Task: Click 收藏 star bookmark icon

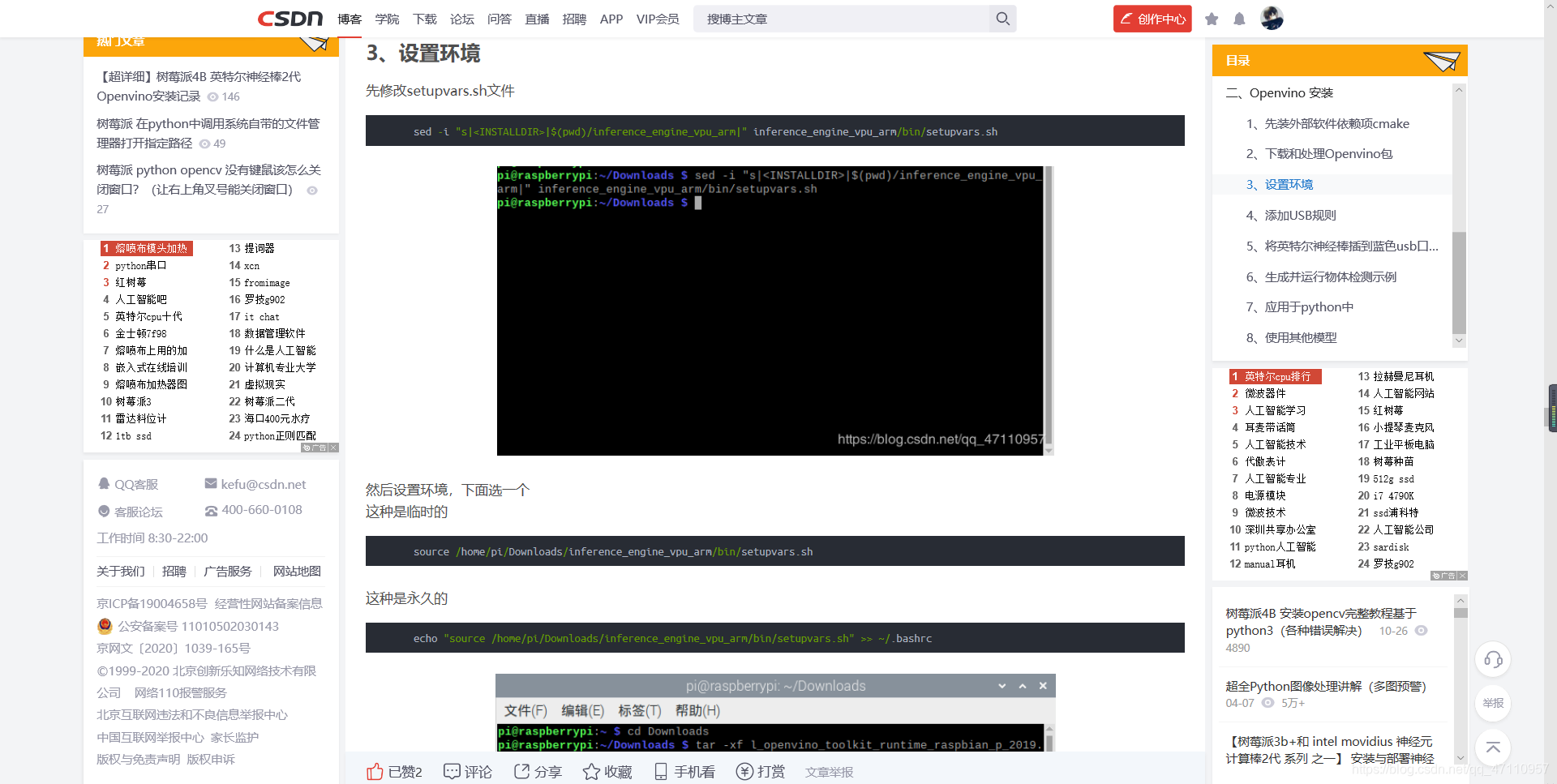Action: tap(591, 771)
